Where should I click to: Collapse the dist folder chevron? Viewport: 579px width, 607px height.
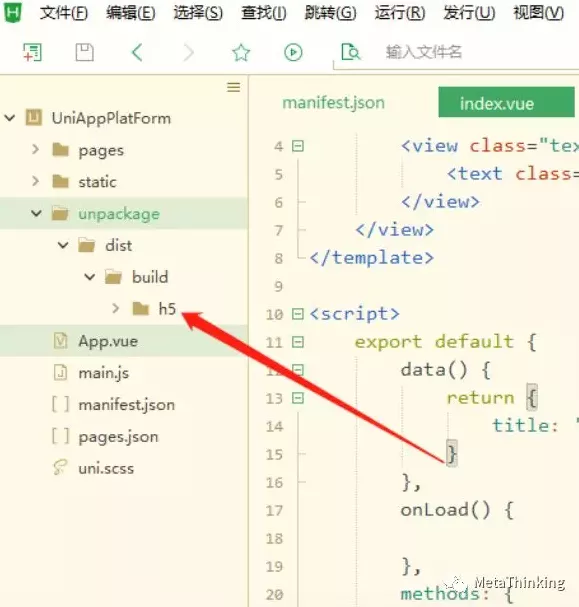click(x=63, y=245)
